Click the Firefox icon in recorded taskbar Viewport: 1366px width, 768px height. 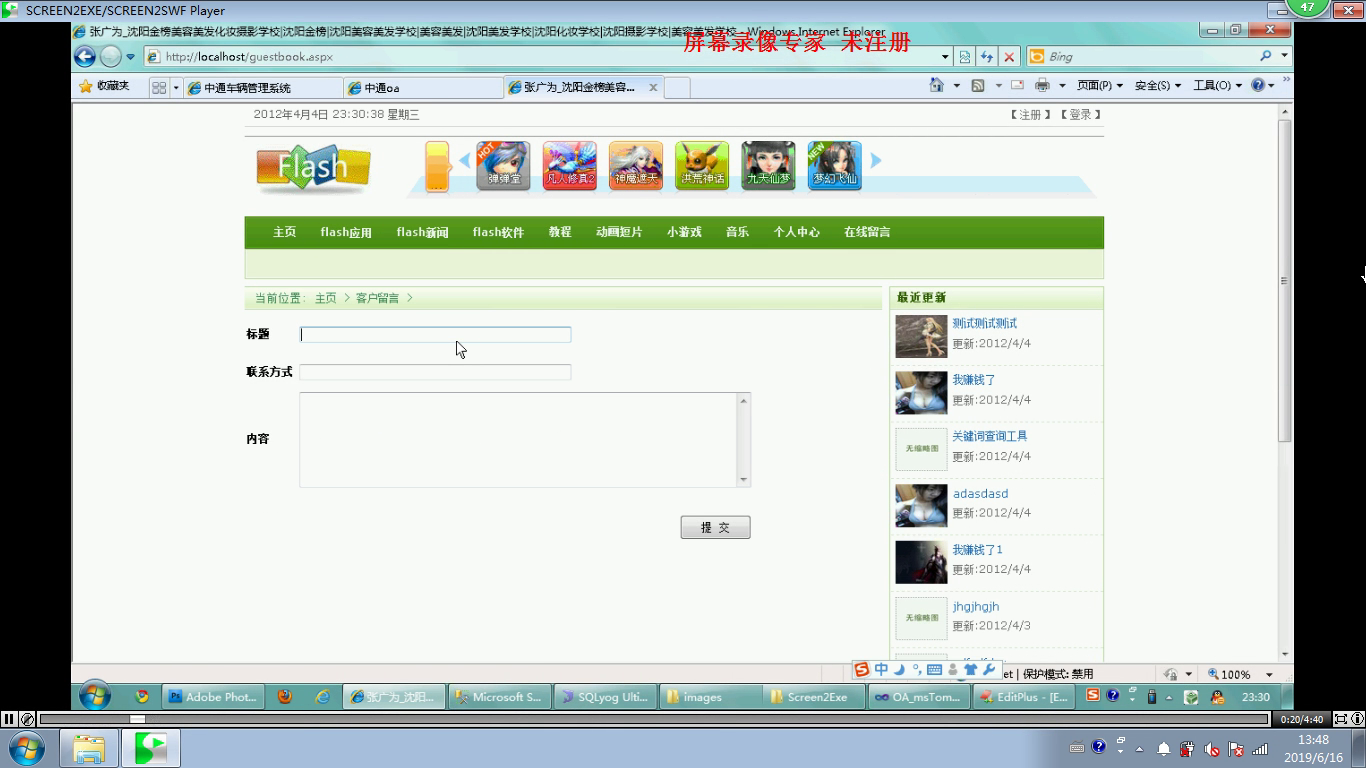pos(285,697)
